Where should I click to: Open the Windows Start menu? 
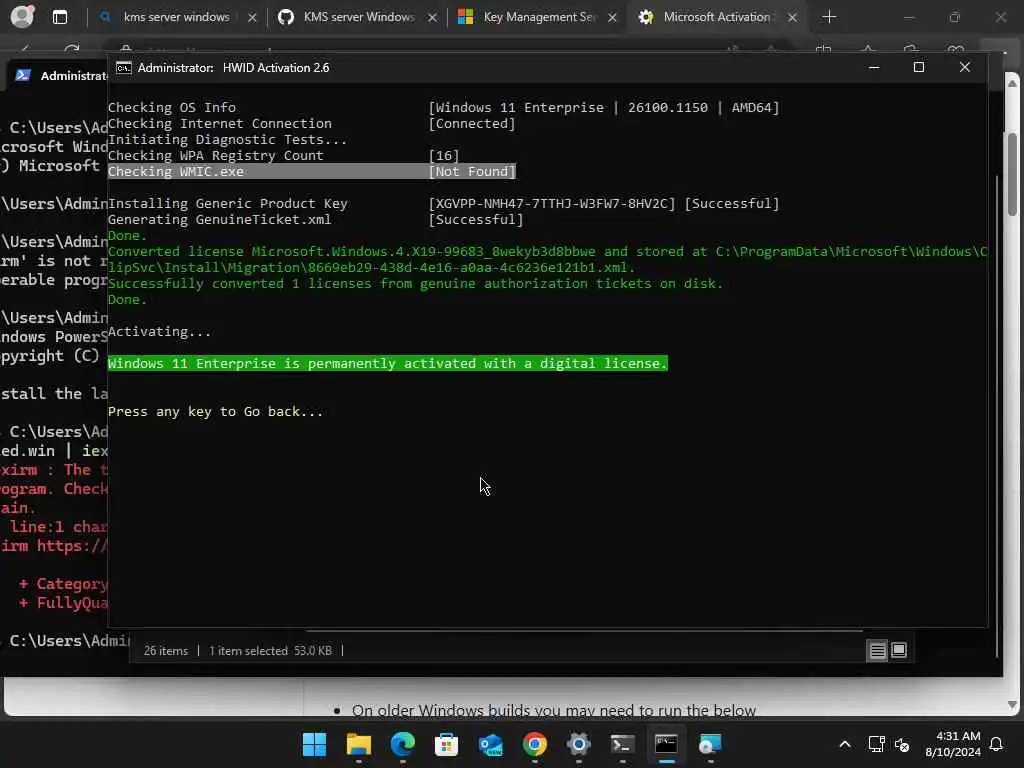pos(314,744)
